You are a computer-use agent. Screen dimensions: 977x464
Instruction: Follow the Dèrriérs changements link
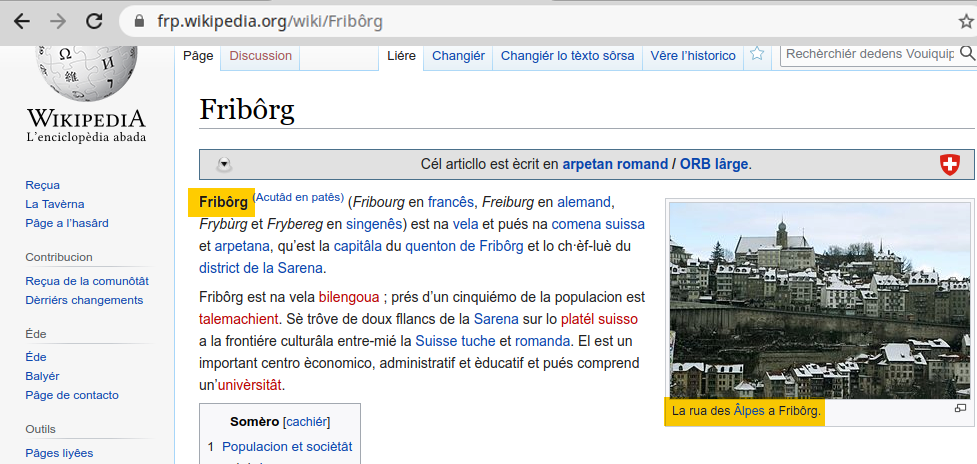pos(84,300)
